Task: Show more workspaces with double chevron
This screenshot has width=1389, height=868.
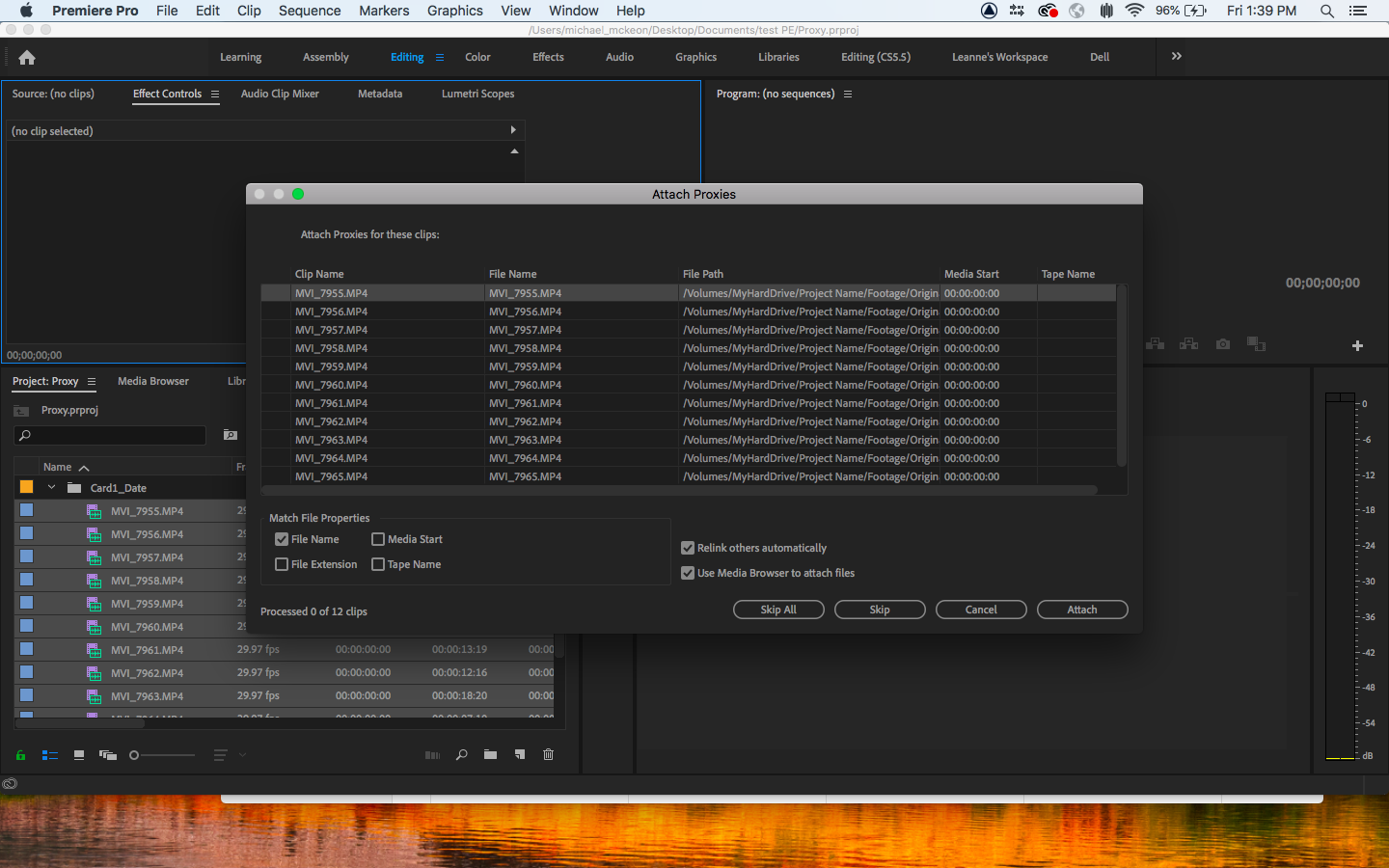Action: (x=1176, y=56)
